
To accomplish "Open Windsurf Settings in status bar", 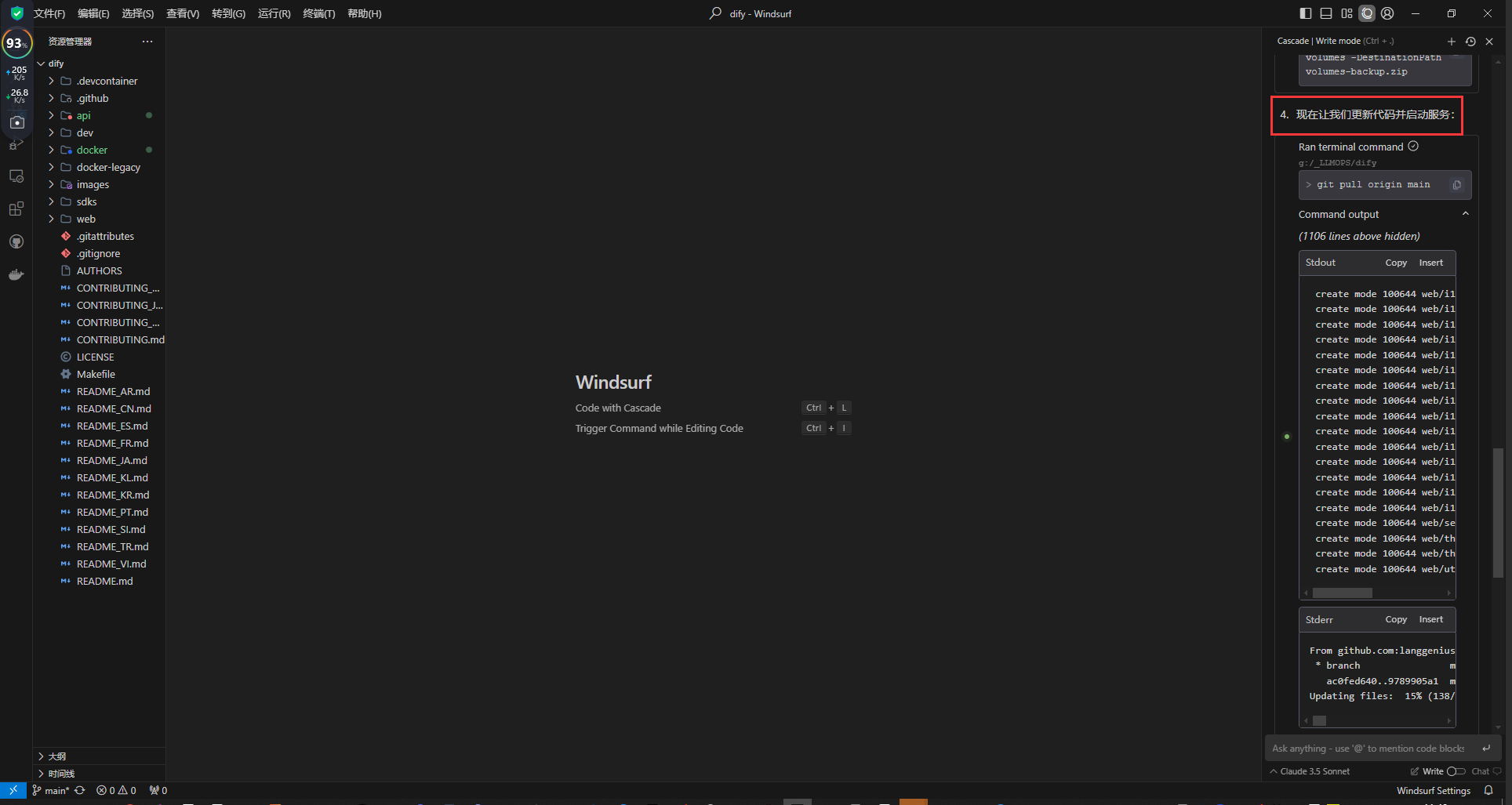I will click(x=1433, y=791).
